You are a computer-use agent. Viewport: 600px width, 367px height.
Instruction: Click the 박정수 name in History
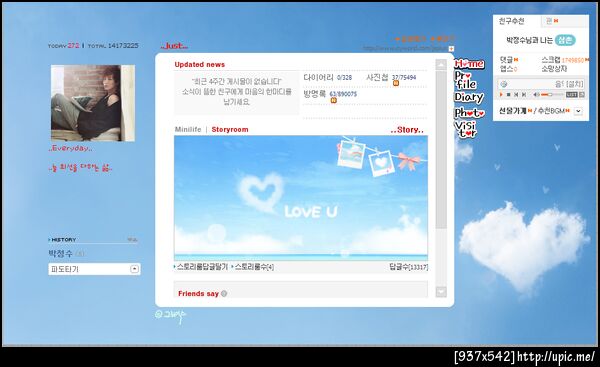[x=60, y=253]
